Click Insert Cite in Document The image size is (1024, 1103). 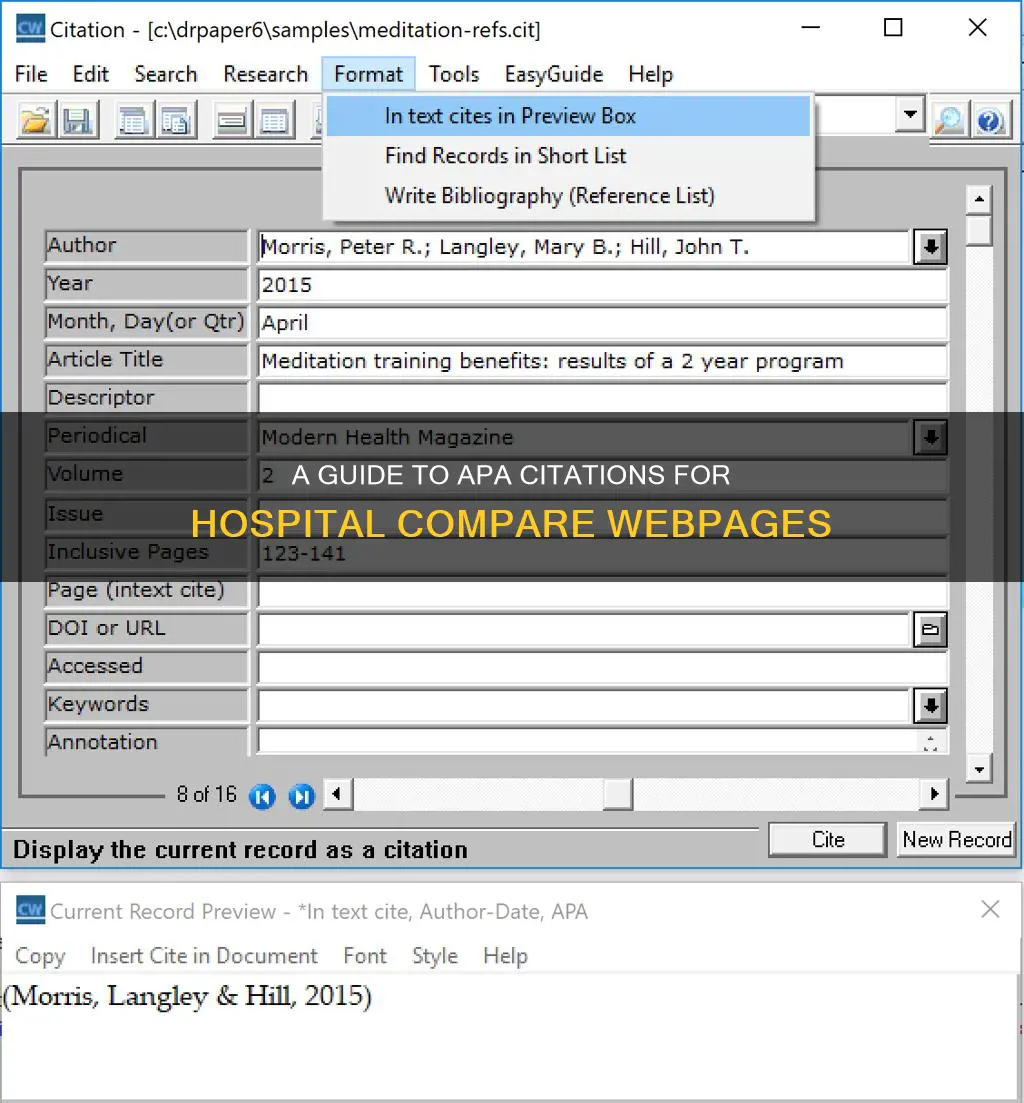point(204,956)
